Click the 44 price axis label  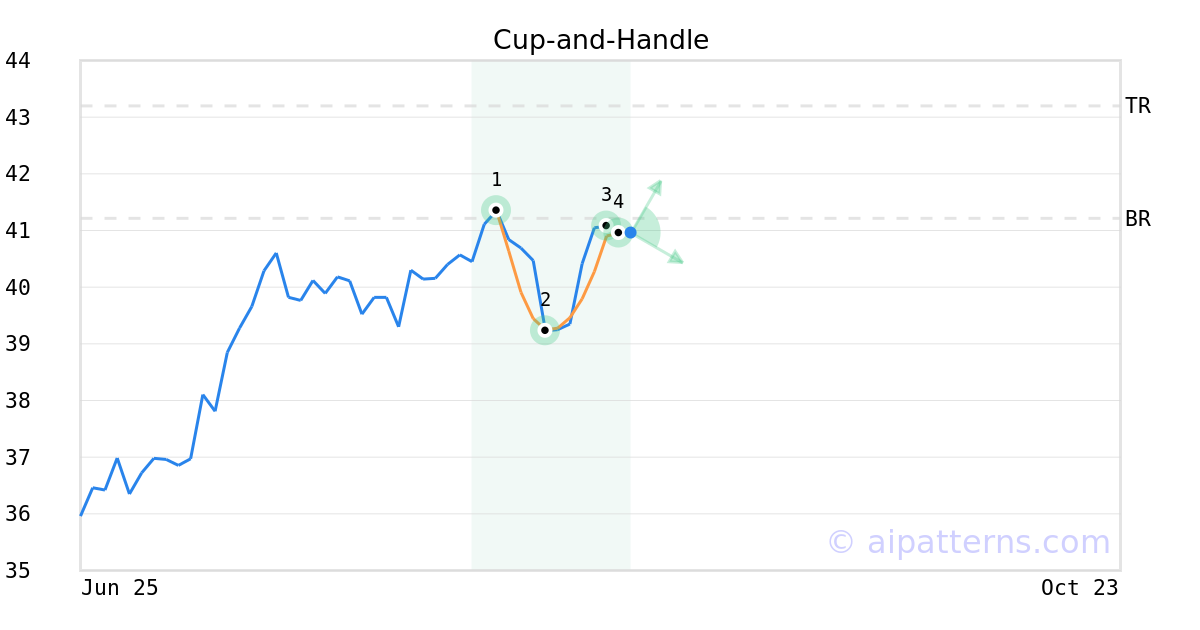18,61
